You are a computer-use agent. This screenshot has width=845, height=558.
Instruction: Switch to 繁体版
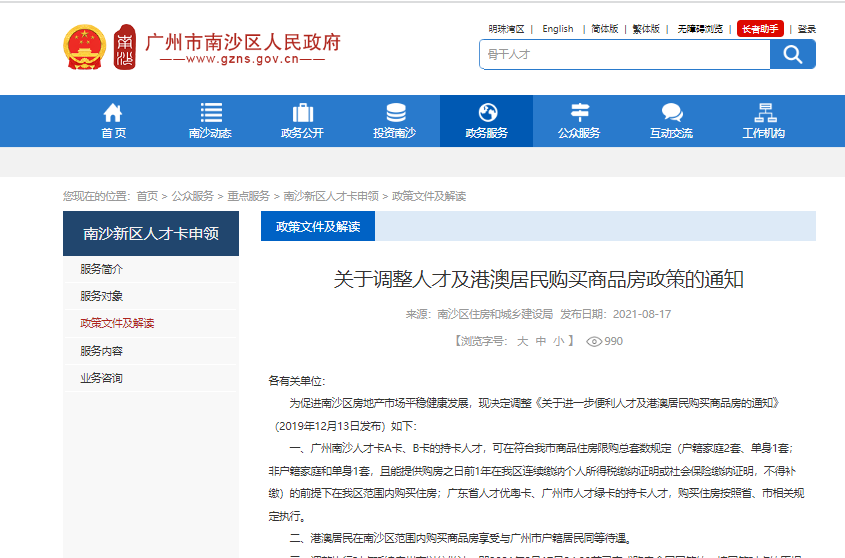(646, 29)
